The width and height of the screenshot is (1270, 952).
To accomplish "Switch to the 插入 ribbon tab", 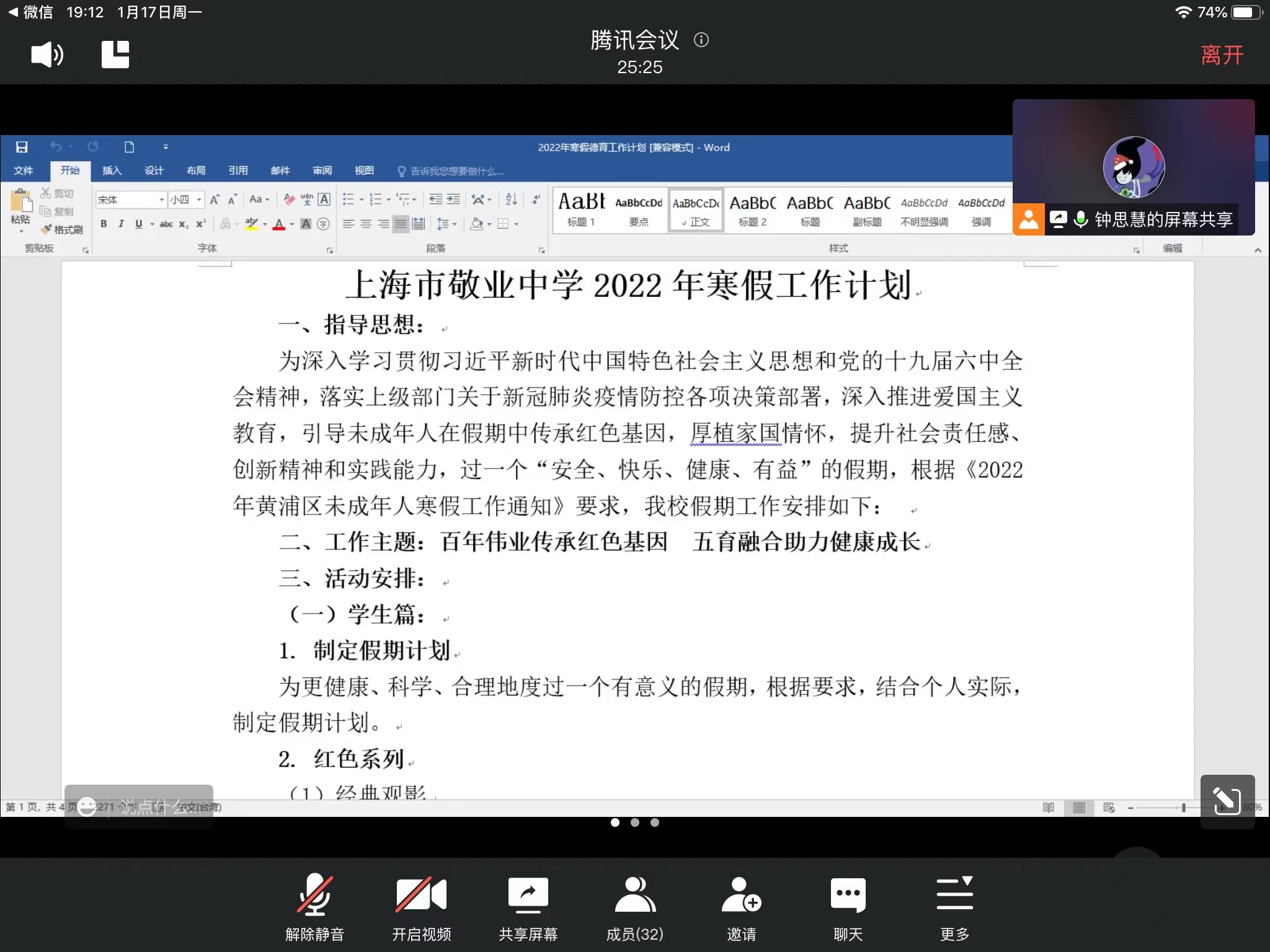I will click(x=112, y=170).
